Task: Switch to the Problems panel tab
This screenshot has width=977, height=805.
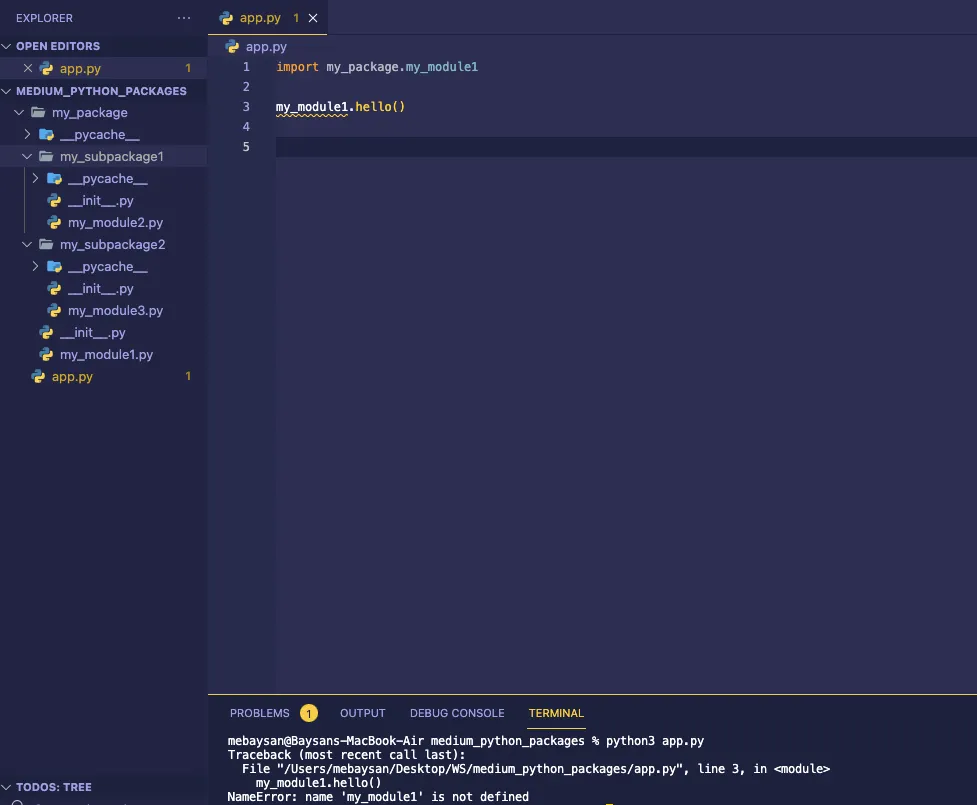Action: [x=260, y=713]
